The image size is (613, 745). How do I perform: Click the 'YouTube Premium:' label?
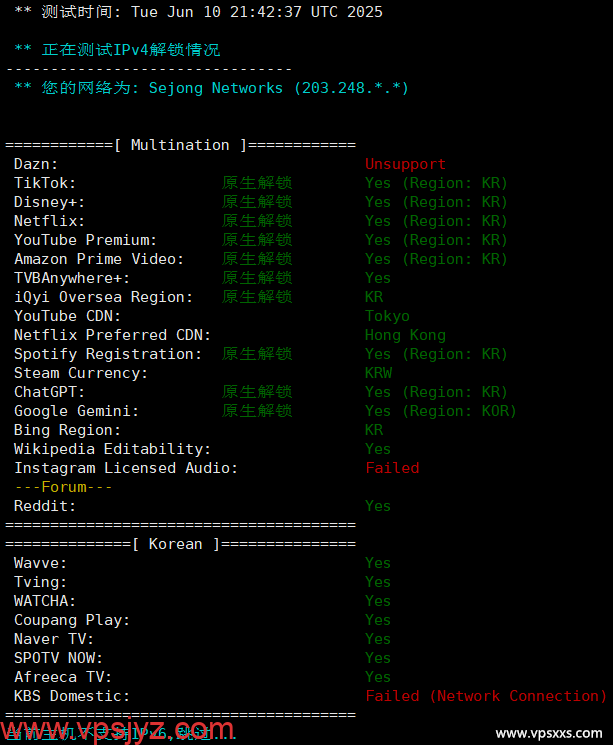86,240
